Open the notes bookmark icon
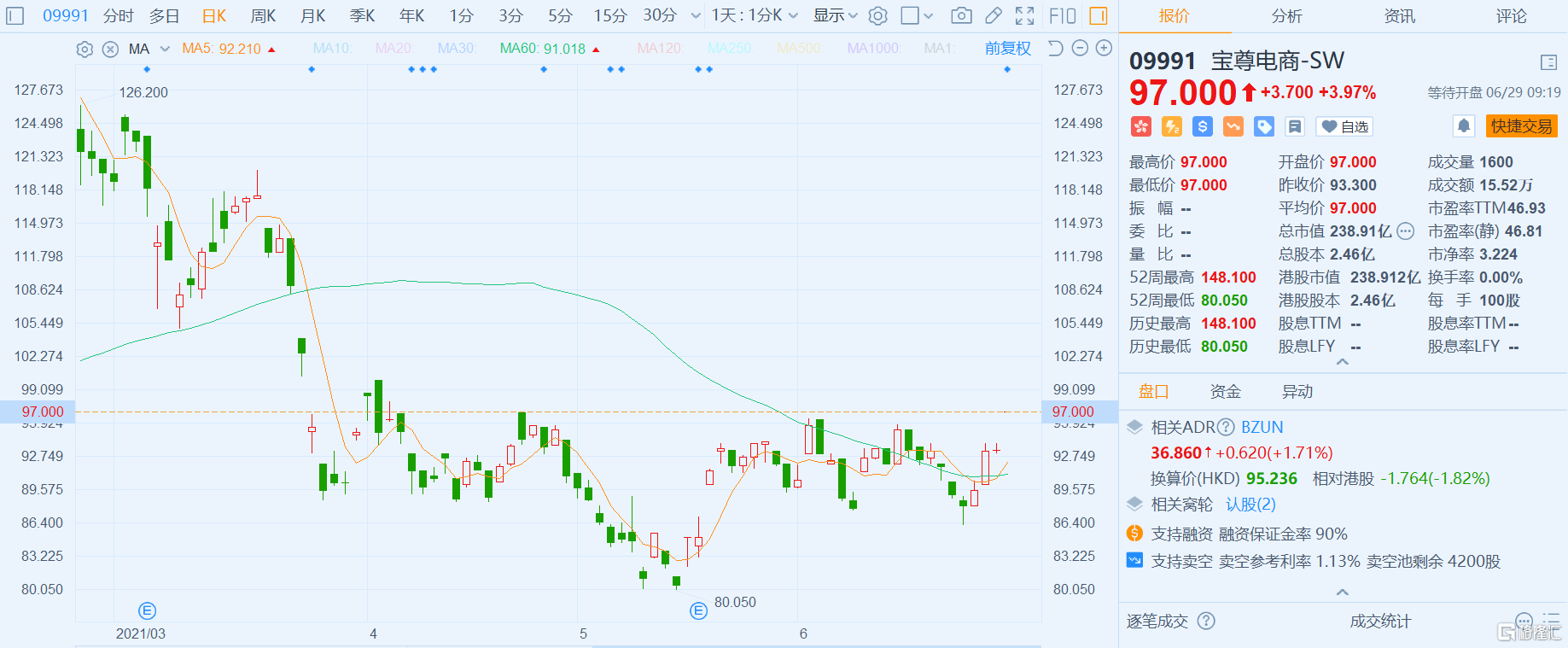Viewport: 1568px width, 648px height. tap(1295, 126)
